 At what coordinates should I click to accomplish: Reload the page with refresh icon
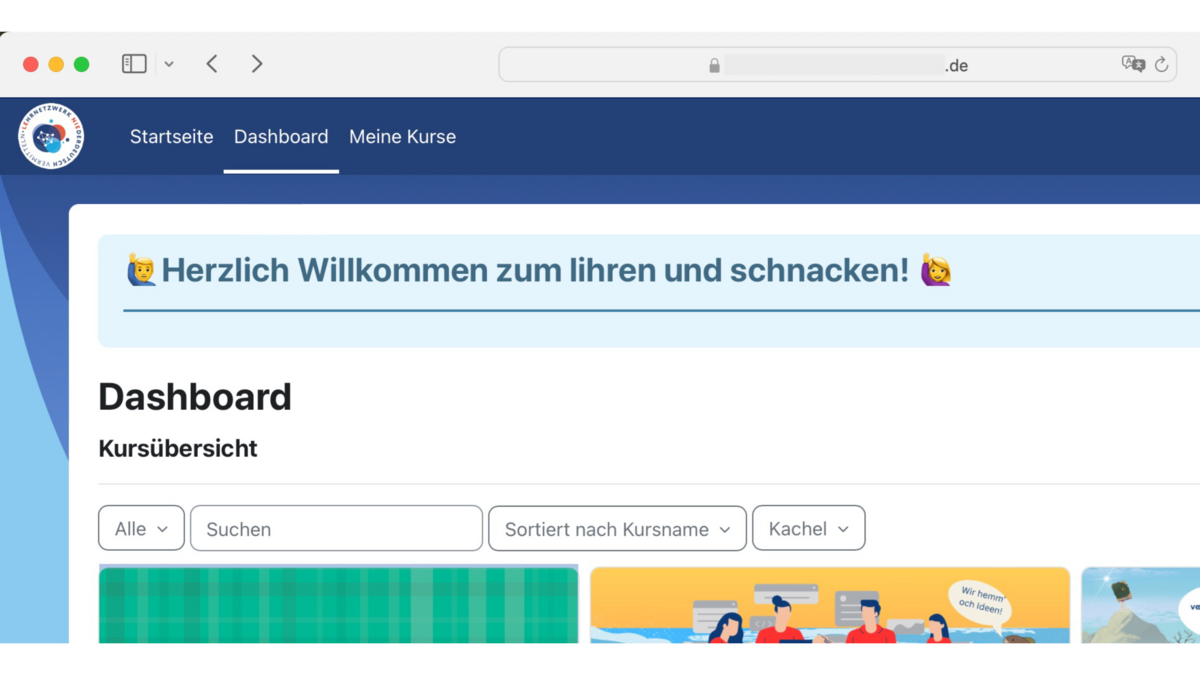[1161, 65]
